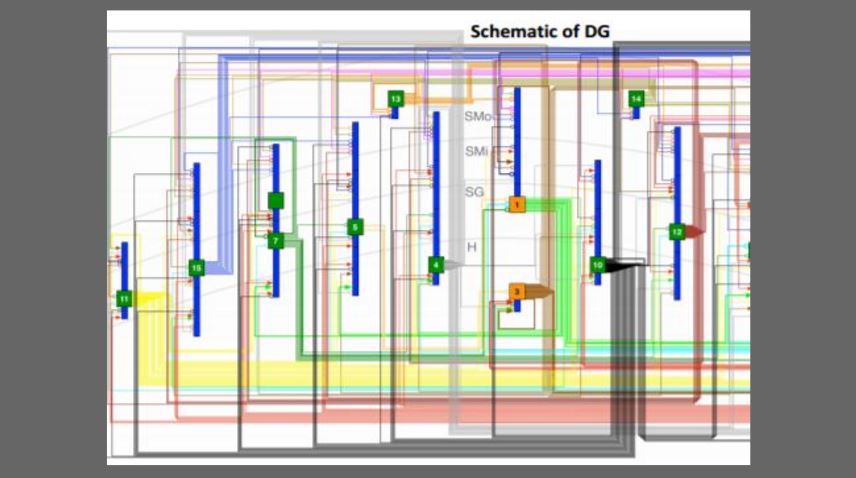The image size is (856, 478).
Task: Click green node 7
Action: [276, 241]
